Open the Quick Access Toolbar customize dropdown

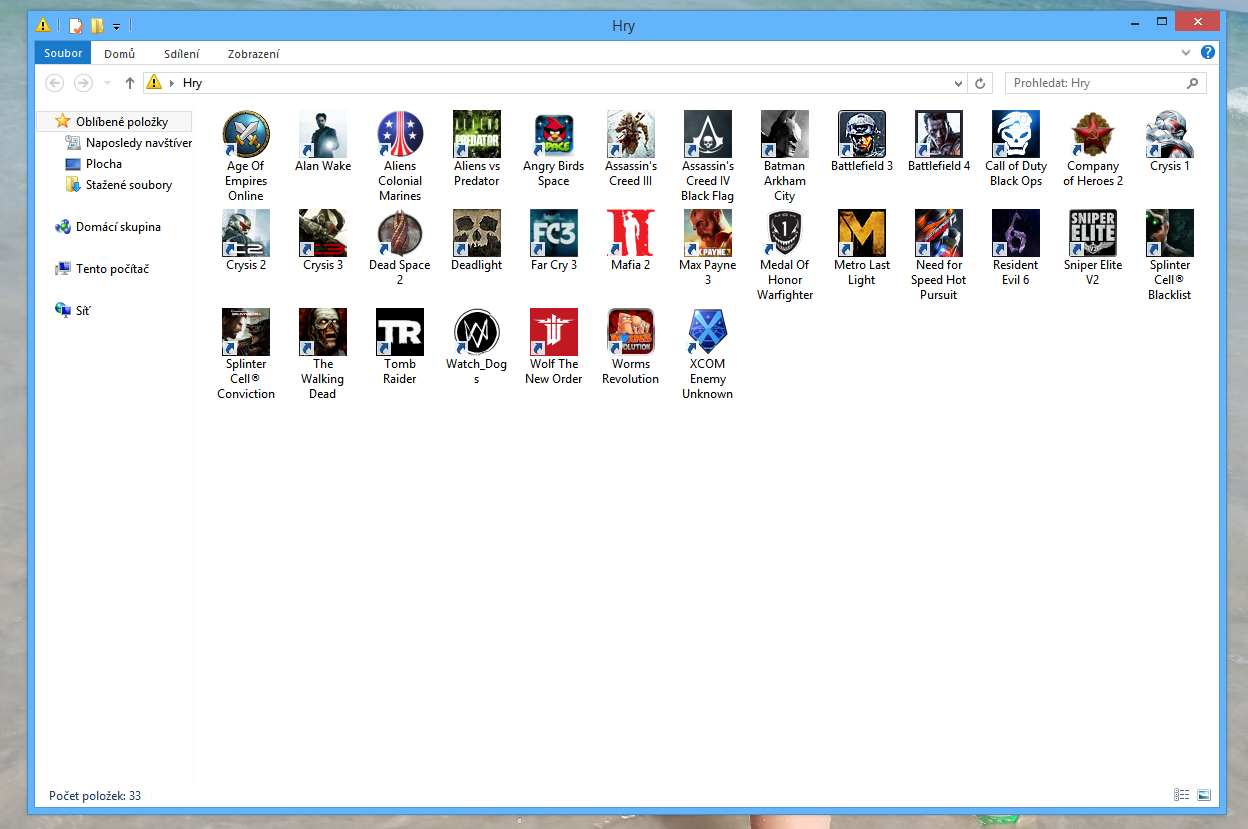click(117, 26)
